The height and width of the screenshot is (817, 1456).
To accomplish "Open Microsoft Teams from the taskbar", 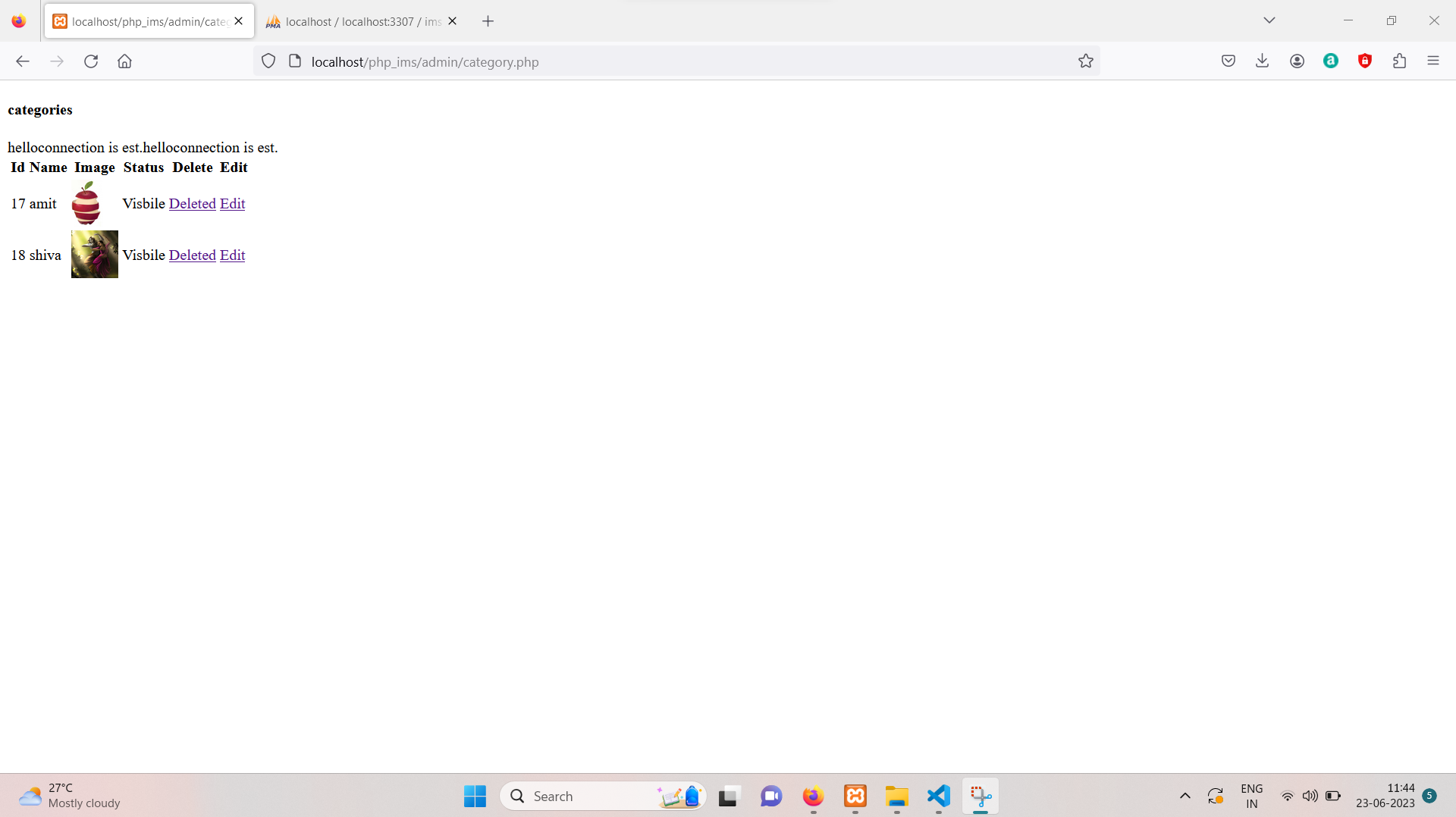I will pyautogui.click(x=770, y=796).
